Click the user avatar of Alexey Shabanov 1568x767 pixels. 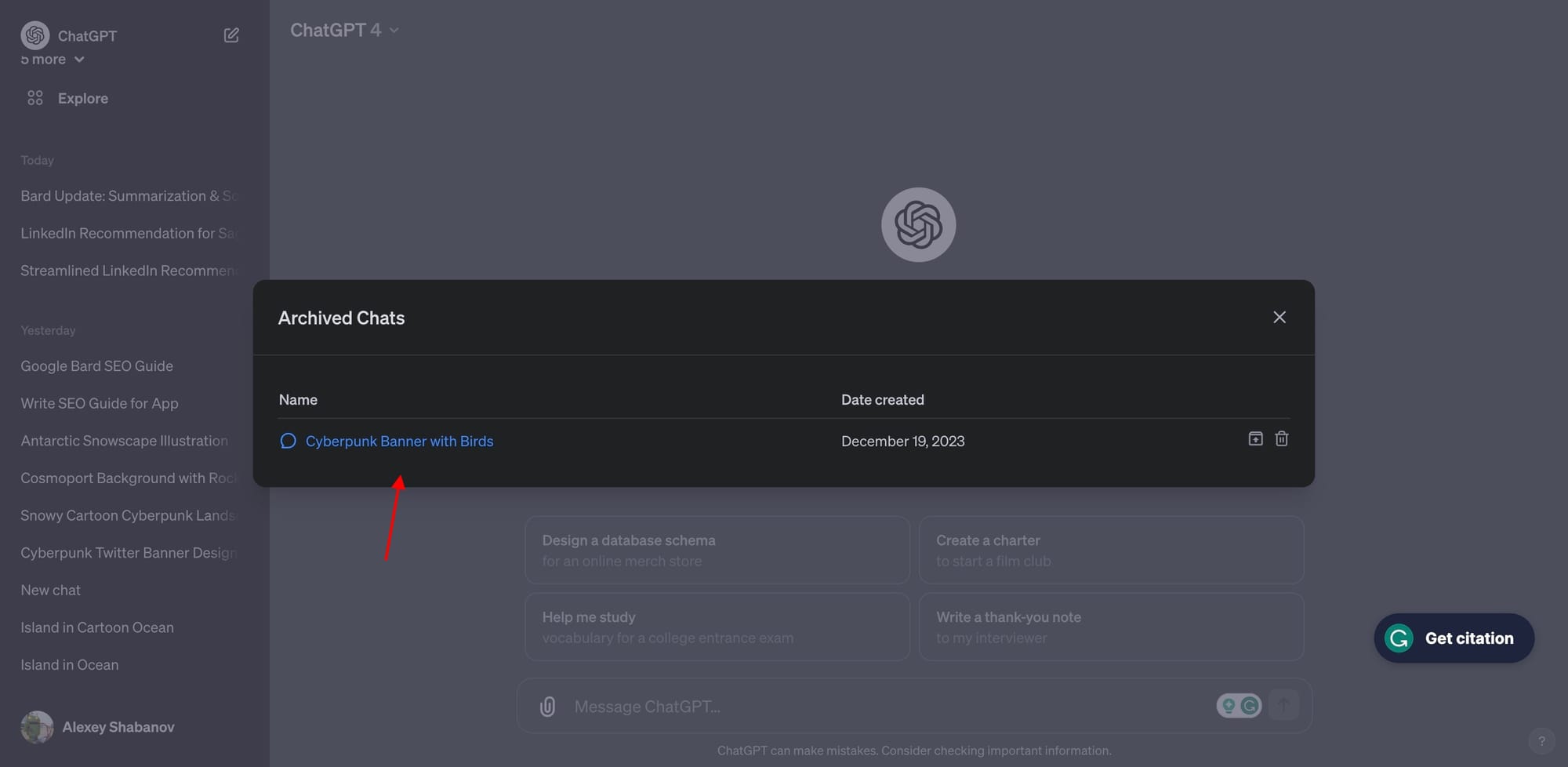(x=37, y=727)
